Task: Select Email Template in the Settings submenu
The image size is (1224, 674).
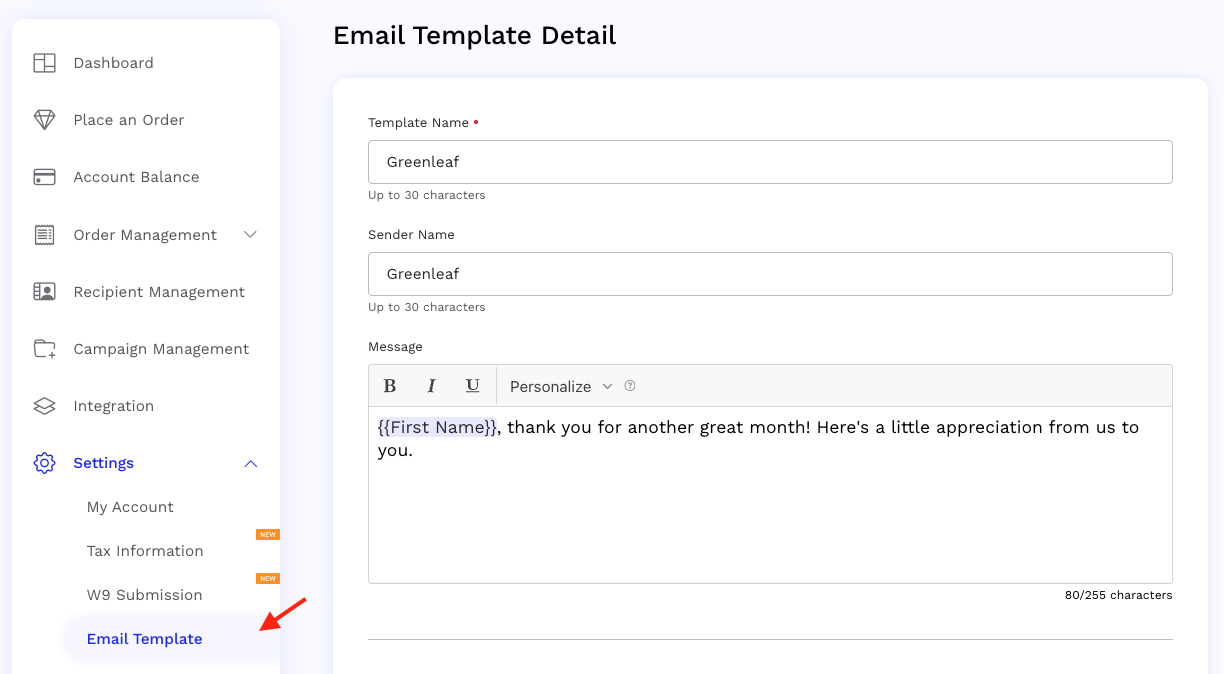Action: pos(143,638)
